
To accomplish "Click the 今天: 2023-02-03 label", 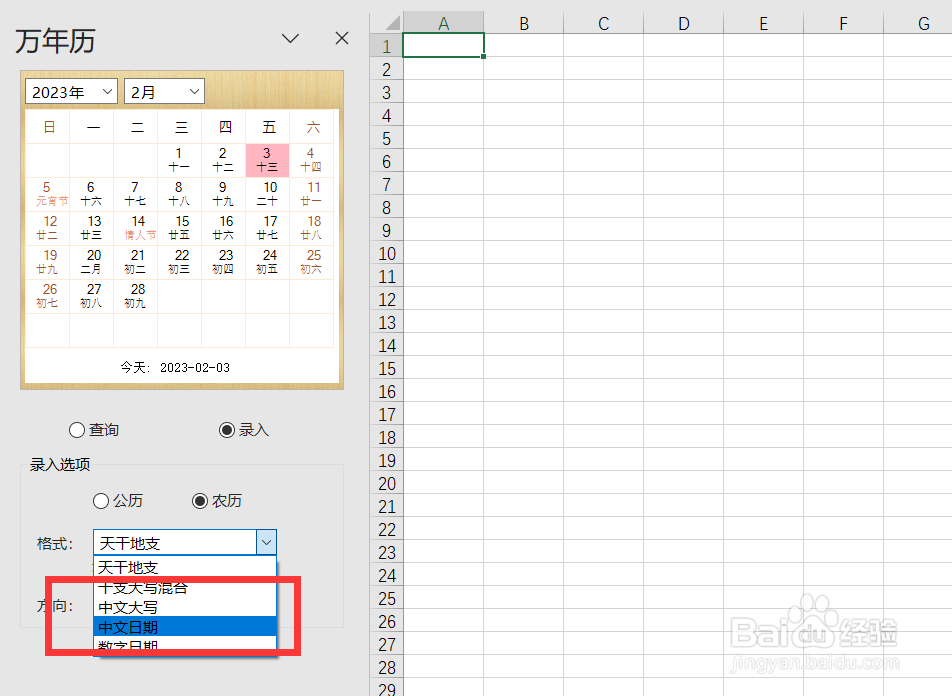I will pos(175,367).
